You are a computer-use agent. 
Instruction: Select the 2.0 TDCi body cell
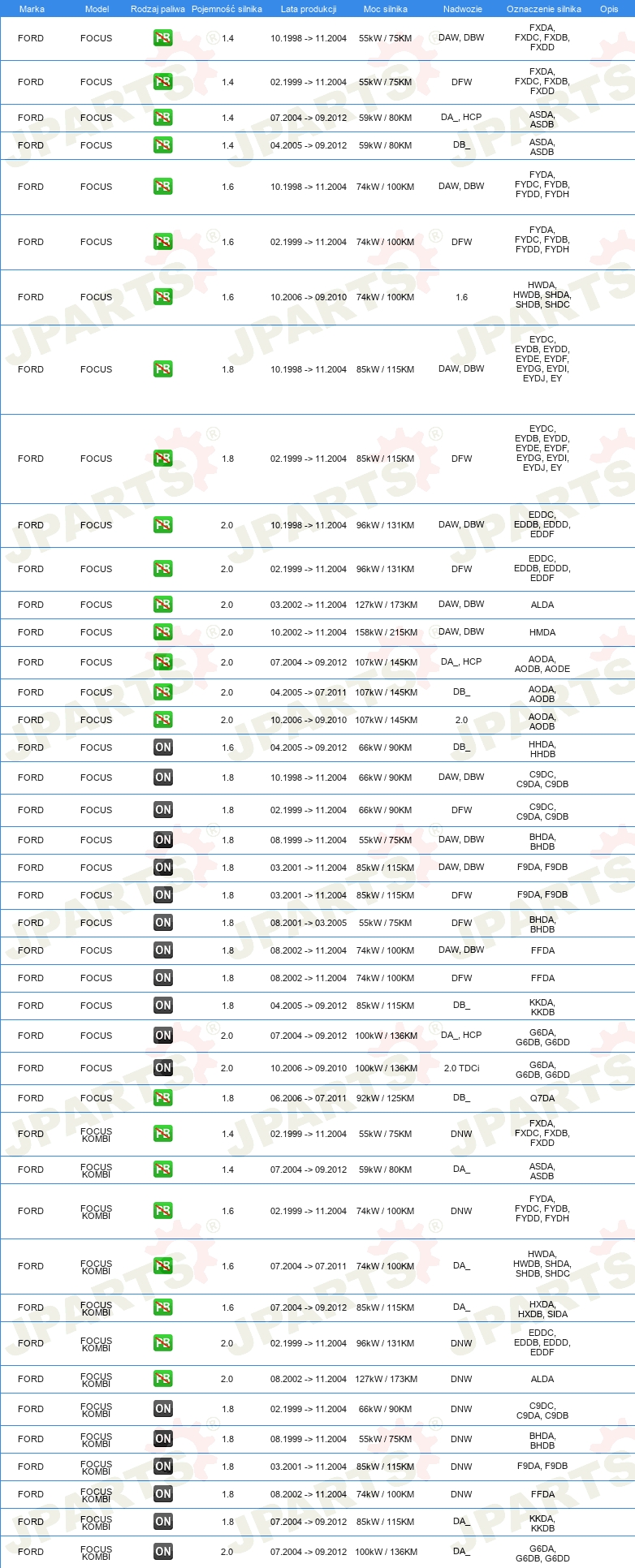[461, 1068]
